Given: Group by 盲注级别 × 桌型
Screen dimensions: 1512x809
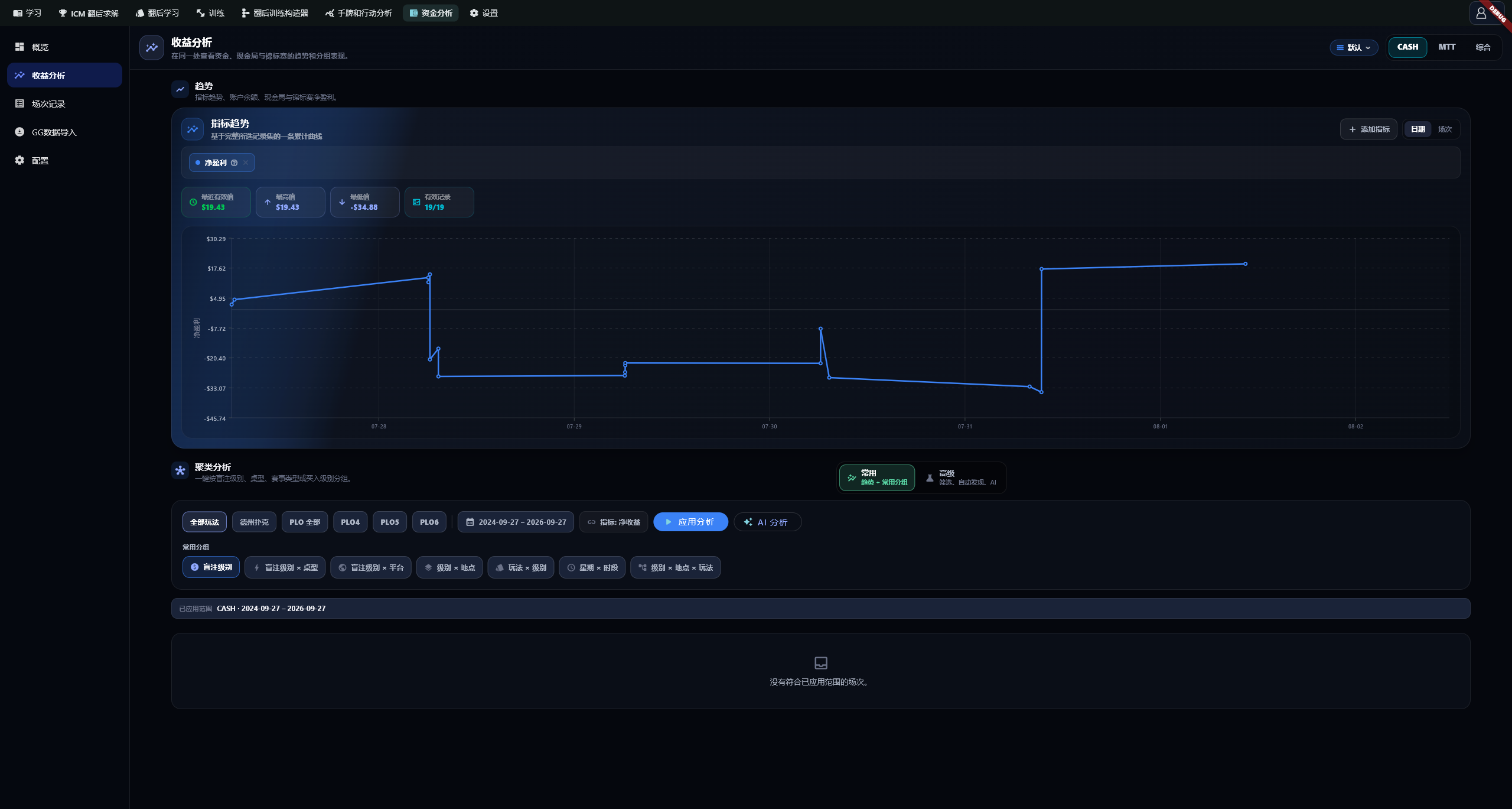Looking at the screenshot, I should click(x=285, y=567).
